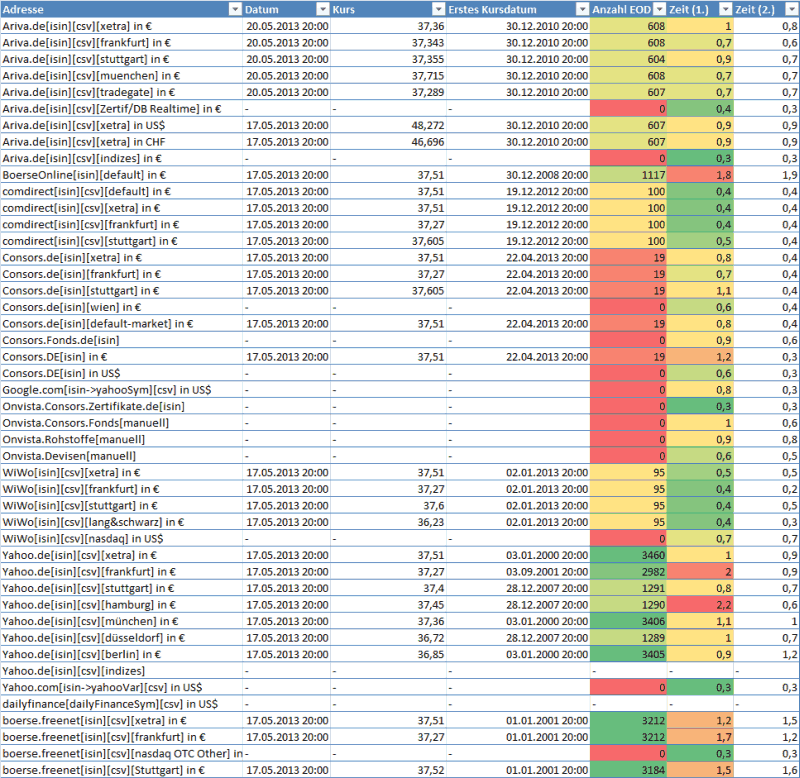Select cell Onvista.Consors.Zertifikate.de[isin]
The width and height of the screenshot is (800, 778).
click(x=121, y=406)
